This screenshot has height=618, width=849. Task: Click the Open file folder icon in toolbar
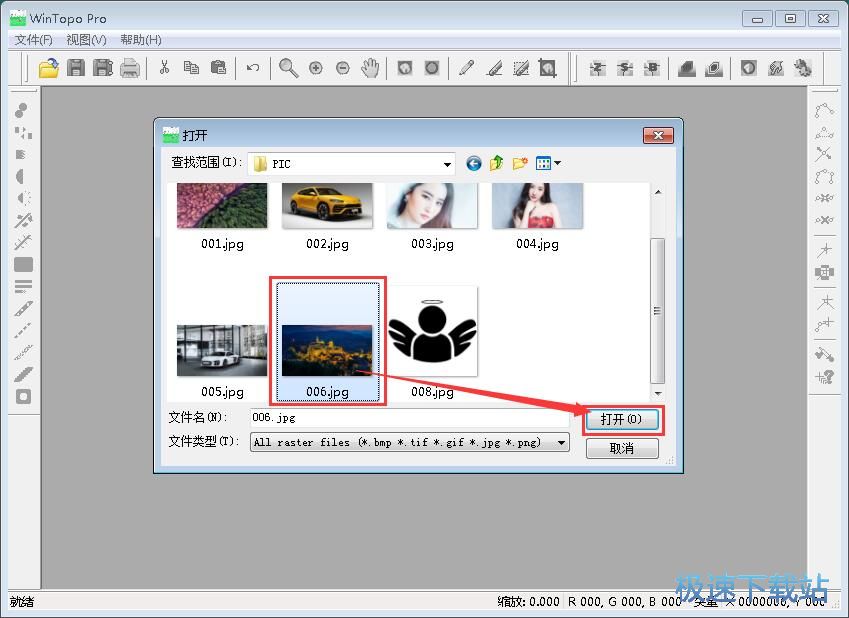pos(49,68)
